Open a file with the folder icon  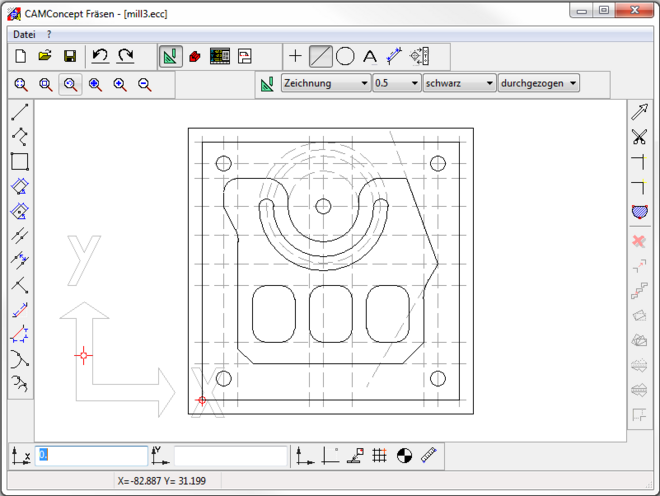coord(45,57)
